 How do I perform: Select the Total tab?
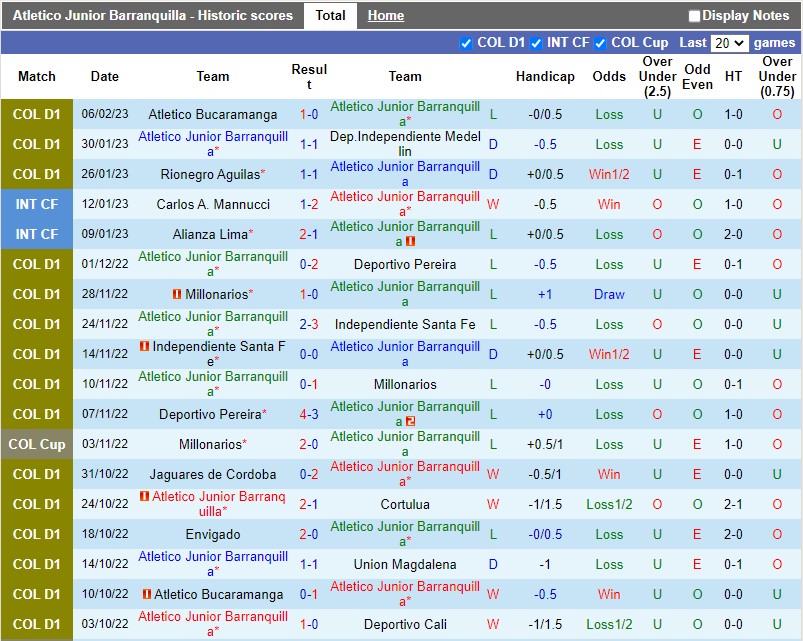330,15
